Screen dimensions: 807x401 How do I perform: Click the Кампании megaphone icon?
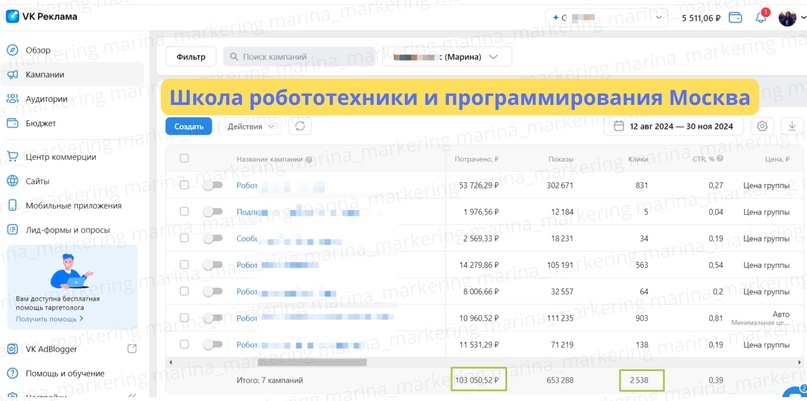pos(12,75)
